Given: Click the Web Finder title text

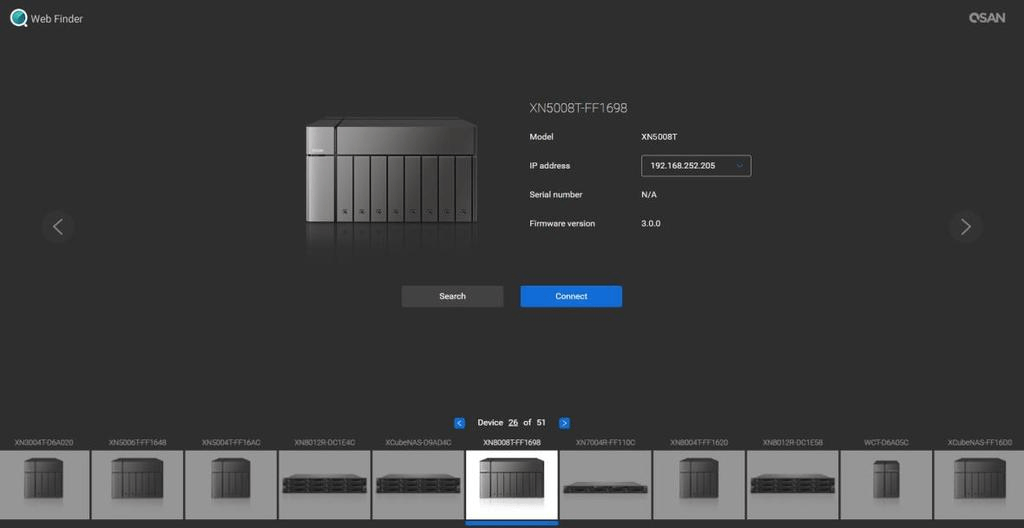Looking at the screenshot, I should pyautogui.click(x=57, y=19).
